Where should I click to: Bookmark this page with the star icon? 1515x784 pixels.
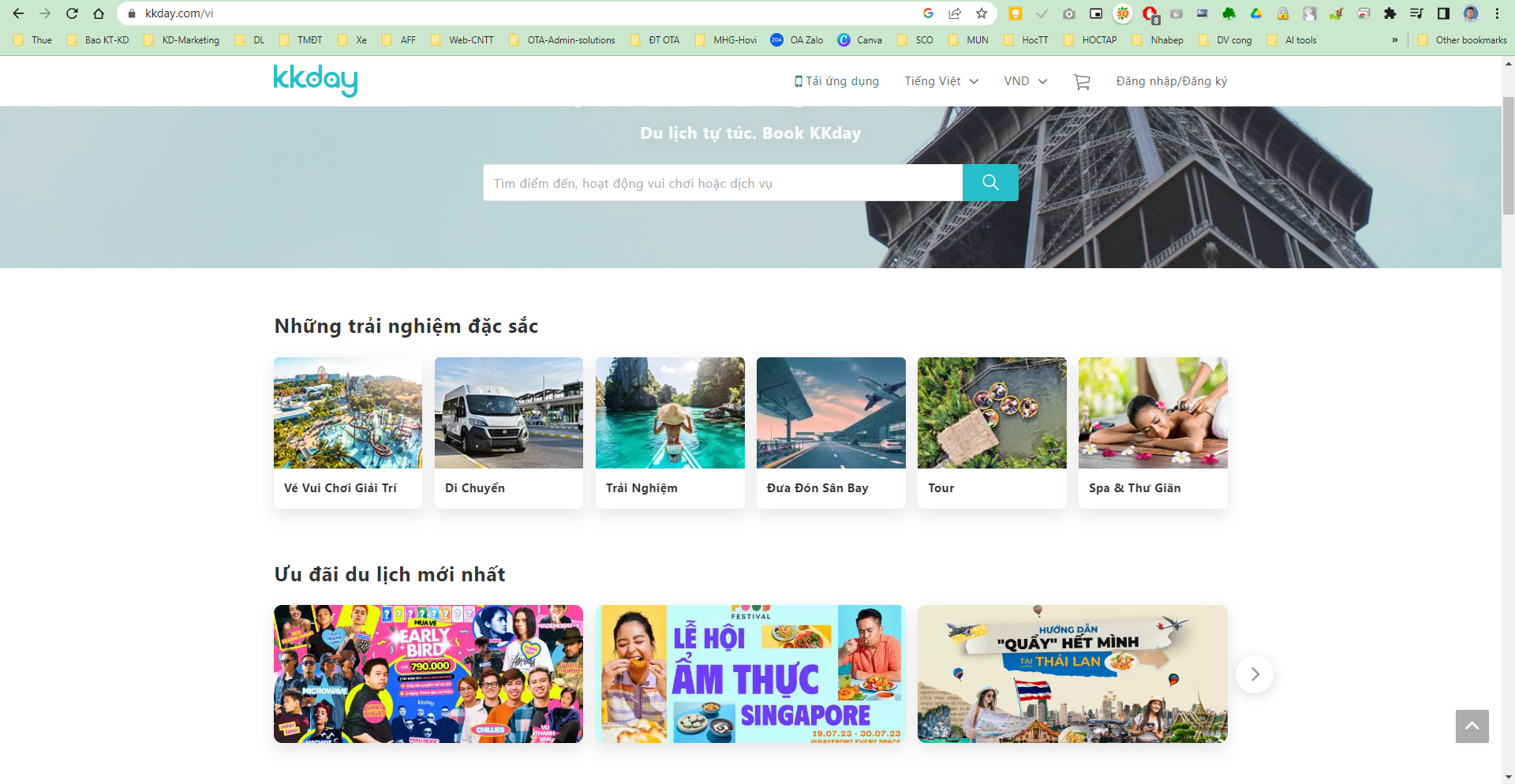pyautogui.click(x=982, y=13)
